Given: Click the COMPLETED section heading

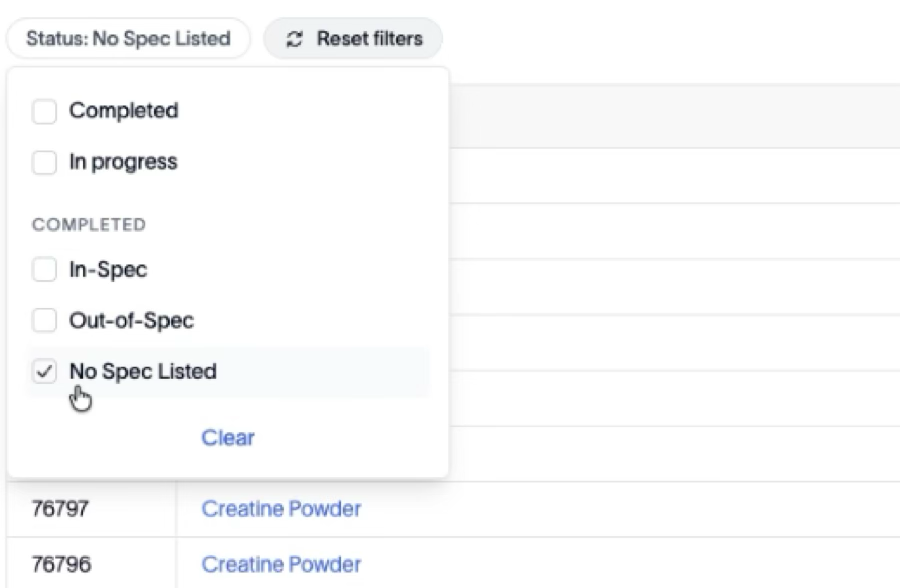Looking at the screenshot, I should tap(89, 225).
